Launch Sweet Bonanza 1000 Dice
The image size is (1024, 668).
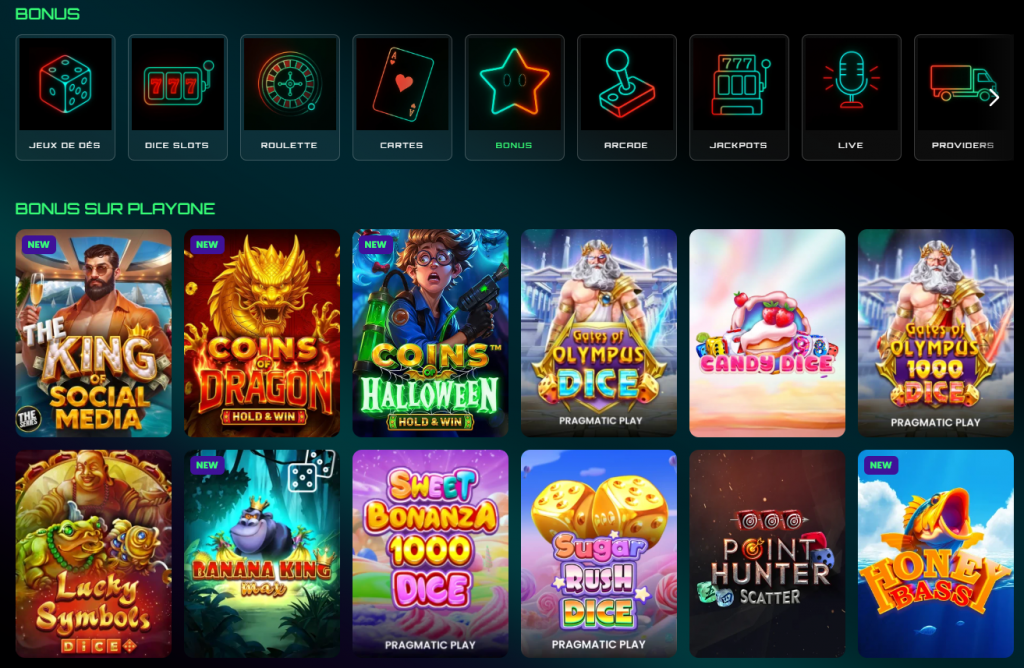[430, 553]
